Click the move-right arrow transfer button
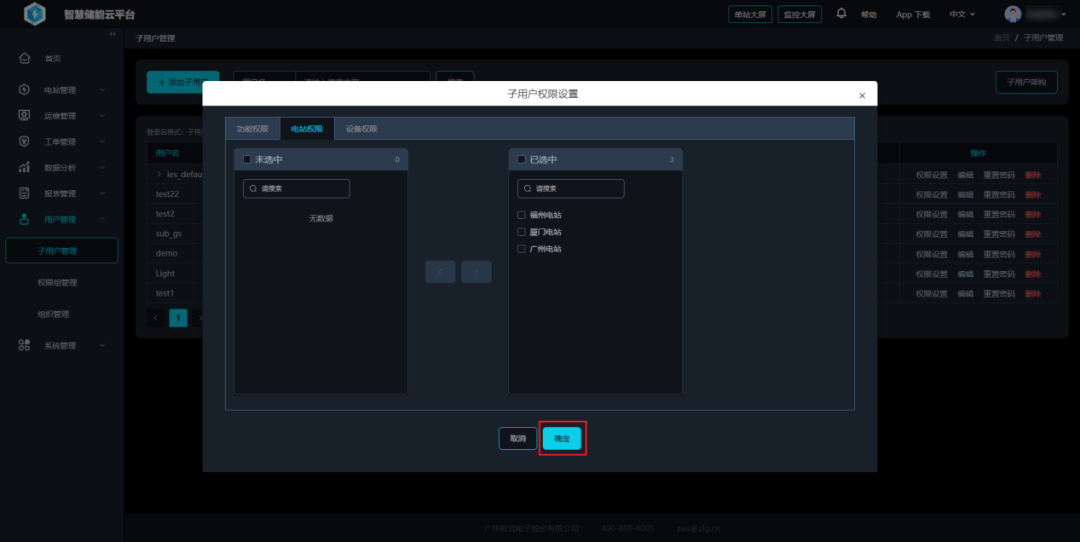The image size is (1080, 542). [476, 271]
